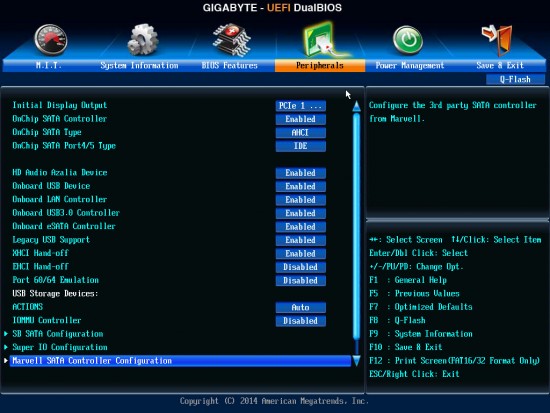
Task: Select the BIOS Features chip icon
Action: pos(232,40)
